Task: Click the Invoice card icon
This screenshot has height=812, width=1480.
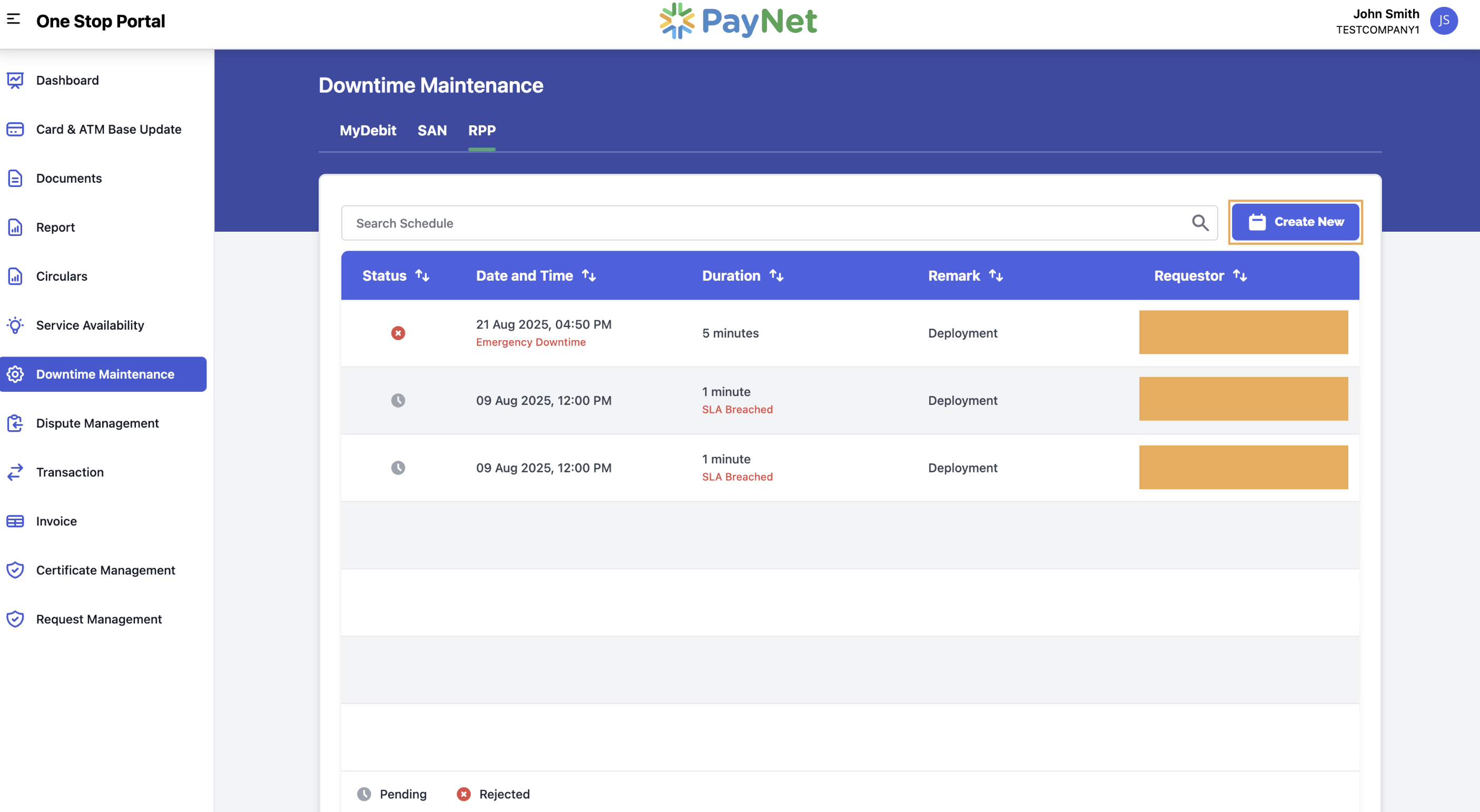Action: [x=14, y=521]
